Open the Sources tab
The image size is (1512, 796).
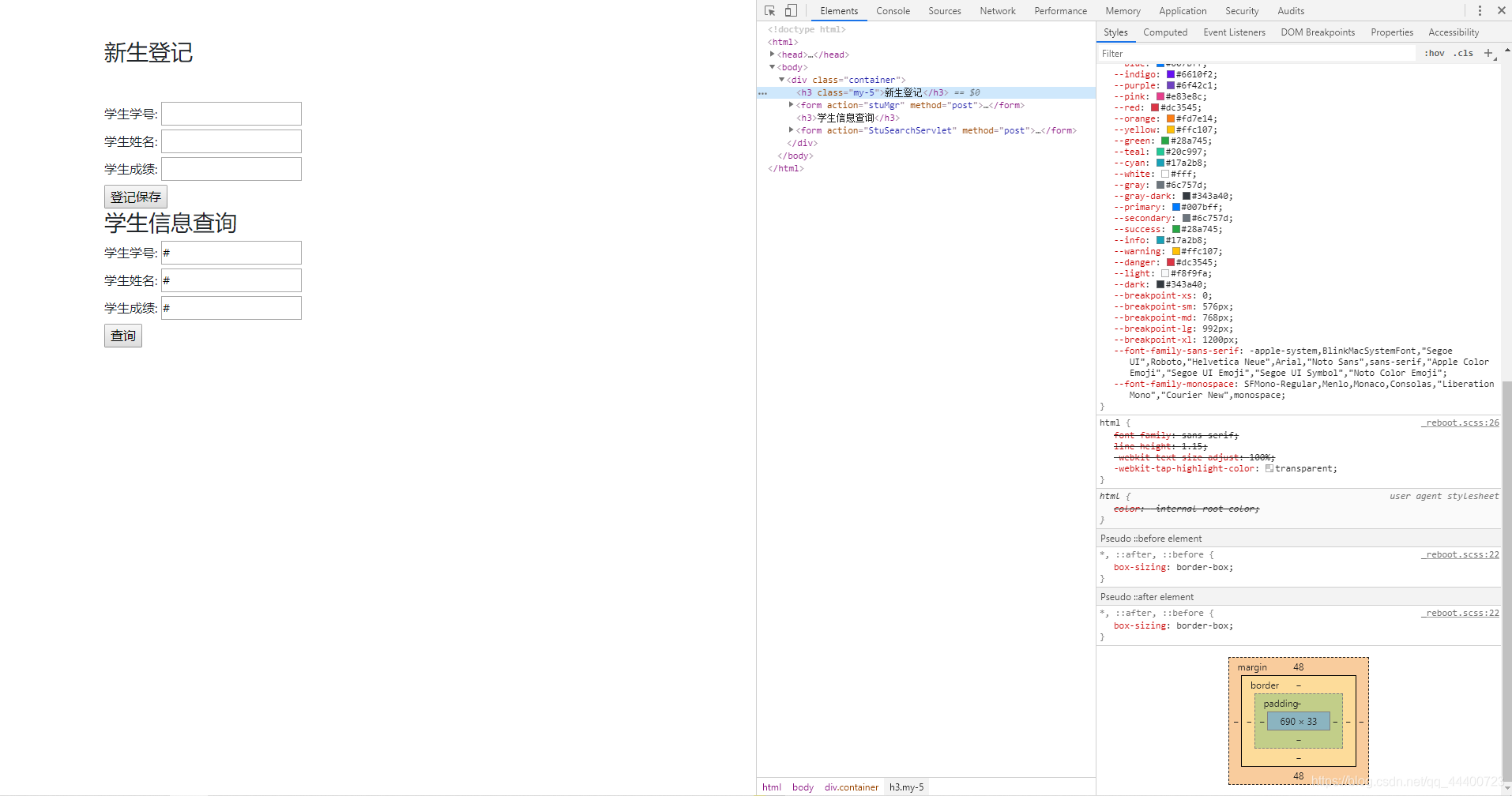point(945,11)
